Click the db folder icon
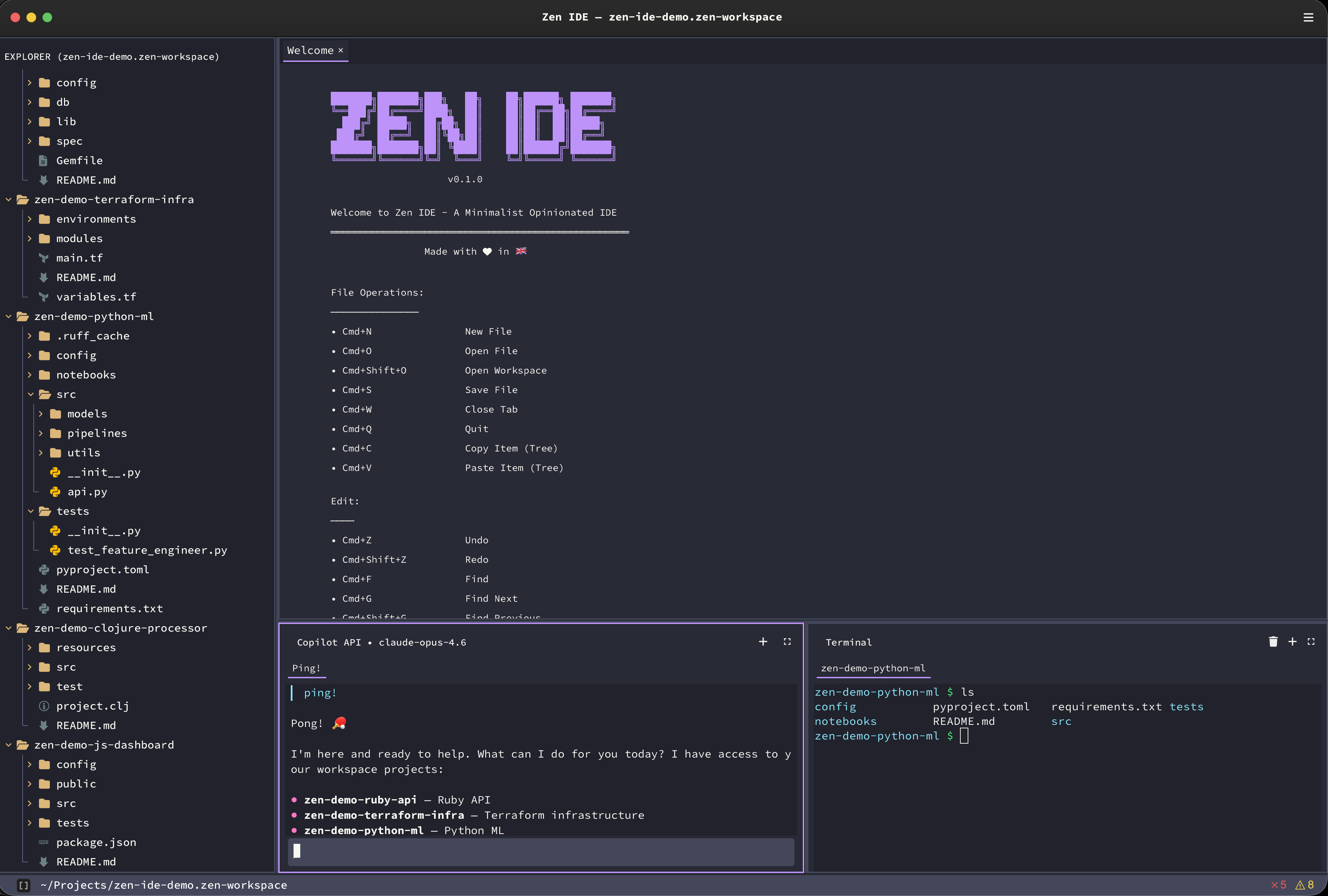Viewport: 1328px width, 896px height. 44,102
